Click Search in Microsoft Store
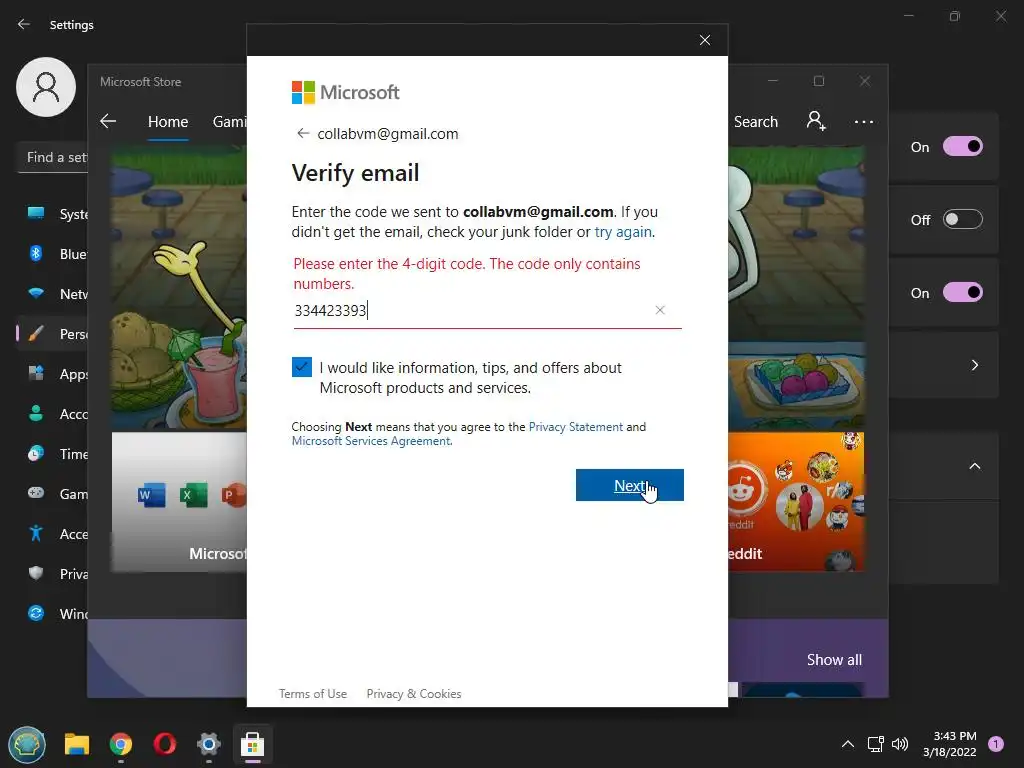This screenshot has height=768, width=1024. [x=756, y=121]
